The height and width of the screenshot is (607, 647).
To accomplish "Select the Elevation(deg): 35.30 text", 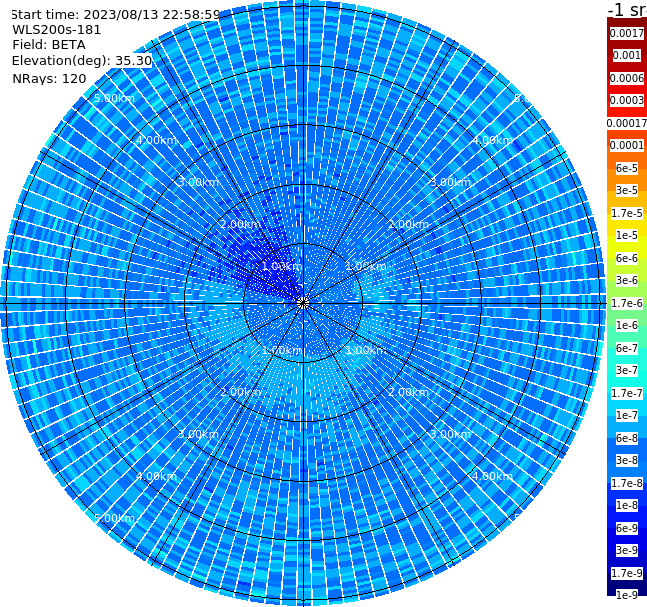I will pyautogui.click(x=82, y=61).
